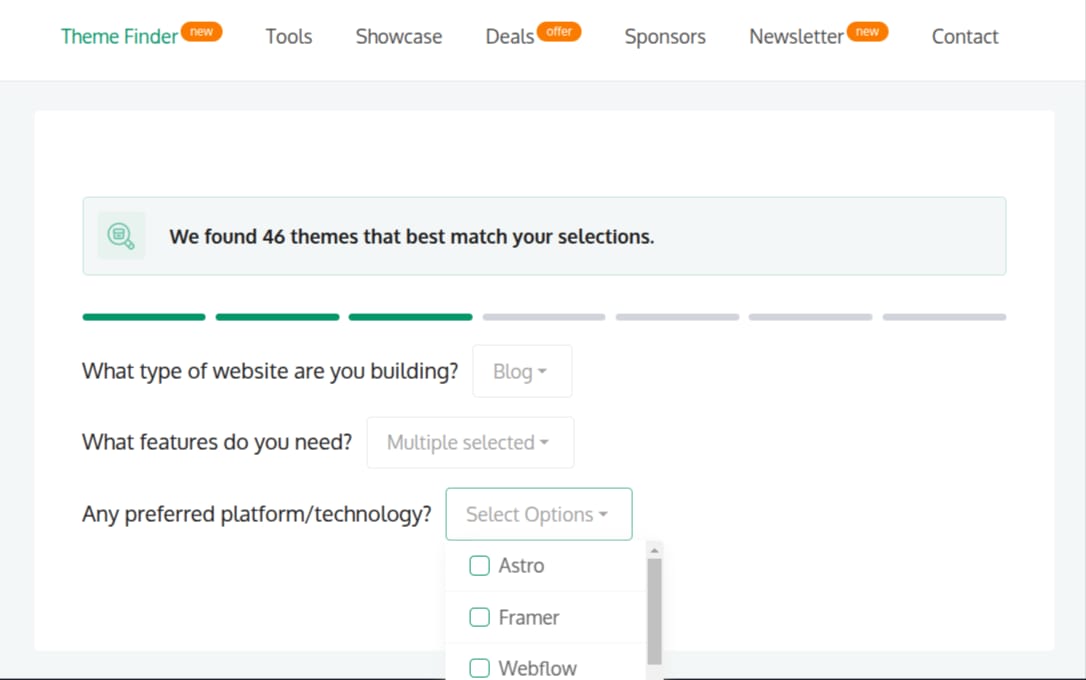
Task: Click the fourth gray progress step bar
Action: click(x=544, y=317)
